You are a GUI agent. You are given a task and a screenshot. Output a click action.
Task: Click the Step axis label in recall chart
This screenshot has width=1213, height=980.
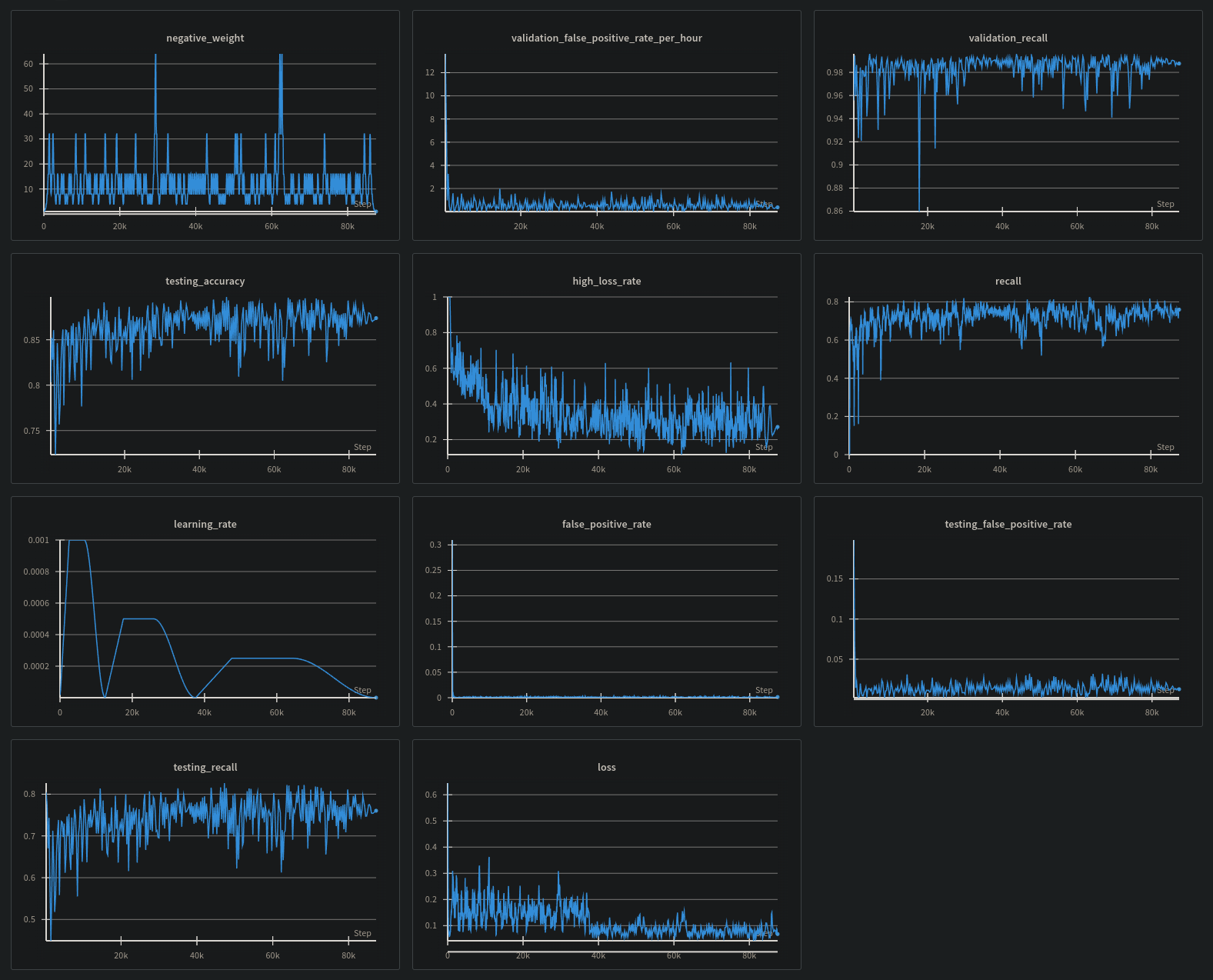pos(1165,447)
